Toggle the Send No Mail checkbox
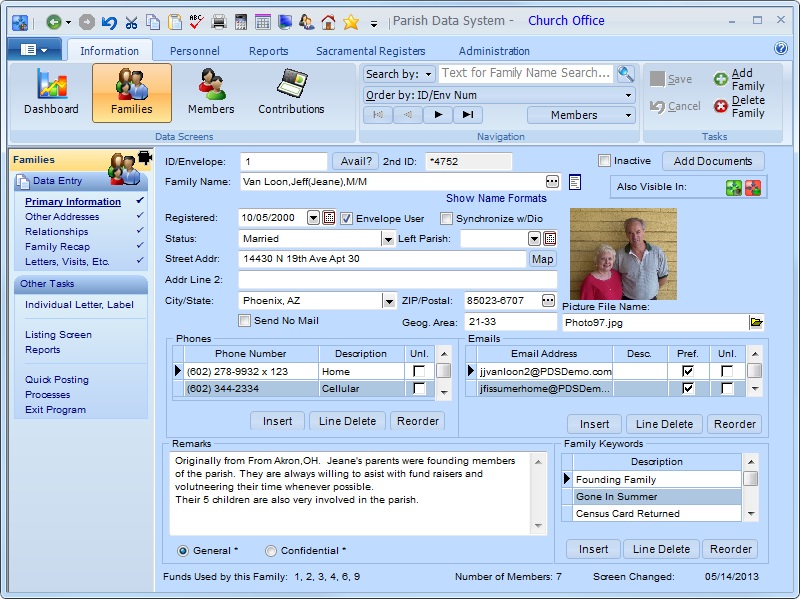Image resolution: width=800 pixels, height=599 pixels. 243,320
